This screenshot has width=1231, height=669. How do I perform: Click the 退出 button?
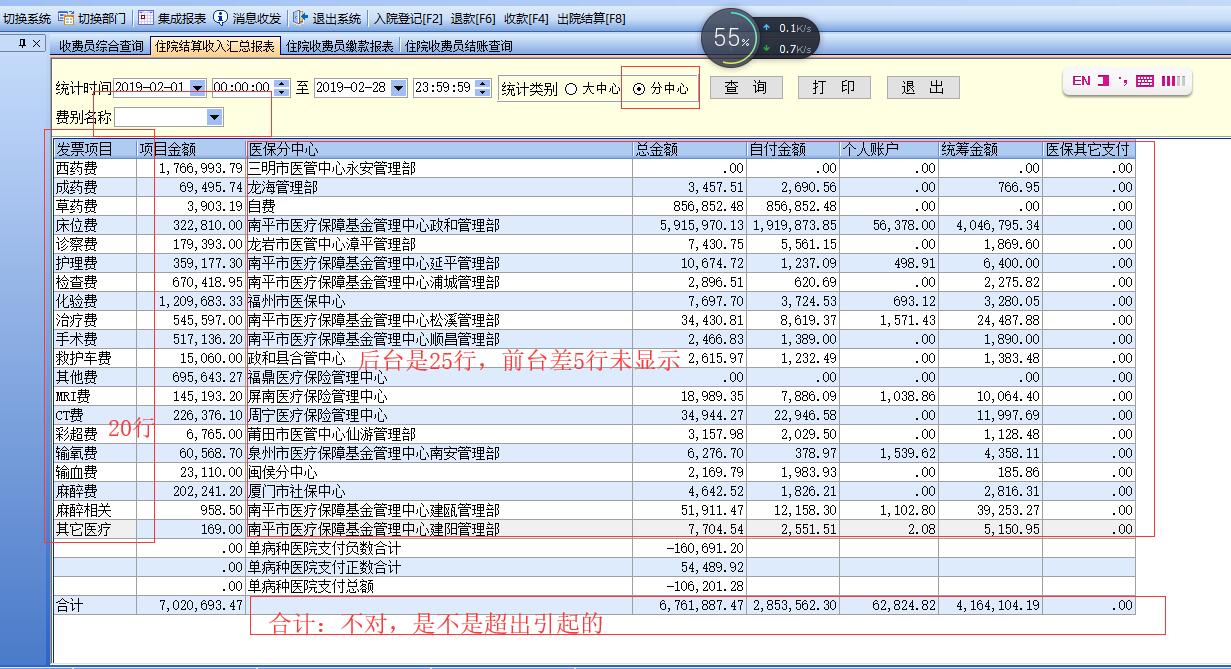923,88
